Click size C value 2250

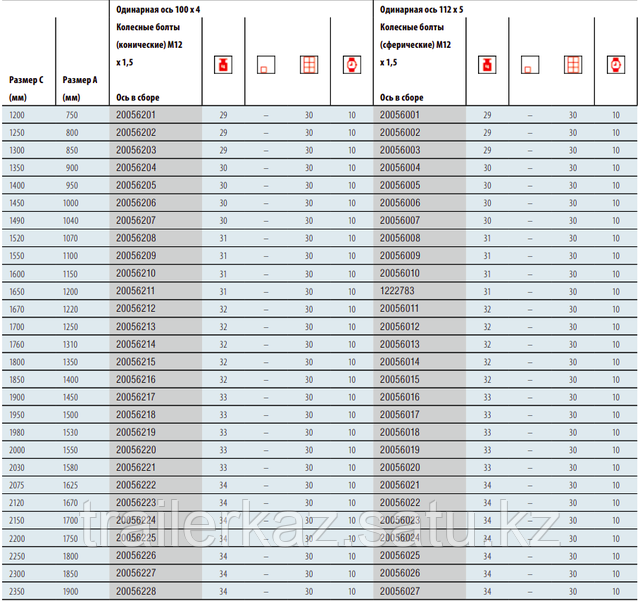point(17,556)
